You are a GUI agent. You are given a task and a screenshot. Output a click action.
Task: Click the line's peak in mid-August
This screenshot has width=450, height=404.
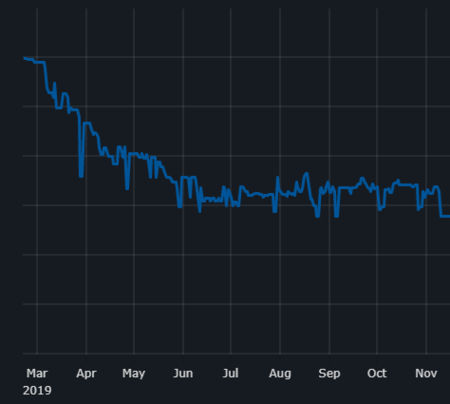(x=306, y=174)
